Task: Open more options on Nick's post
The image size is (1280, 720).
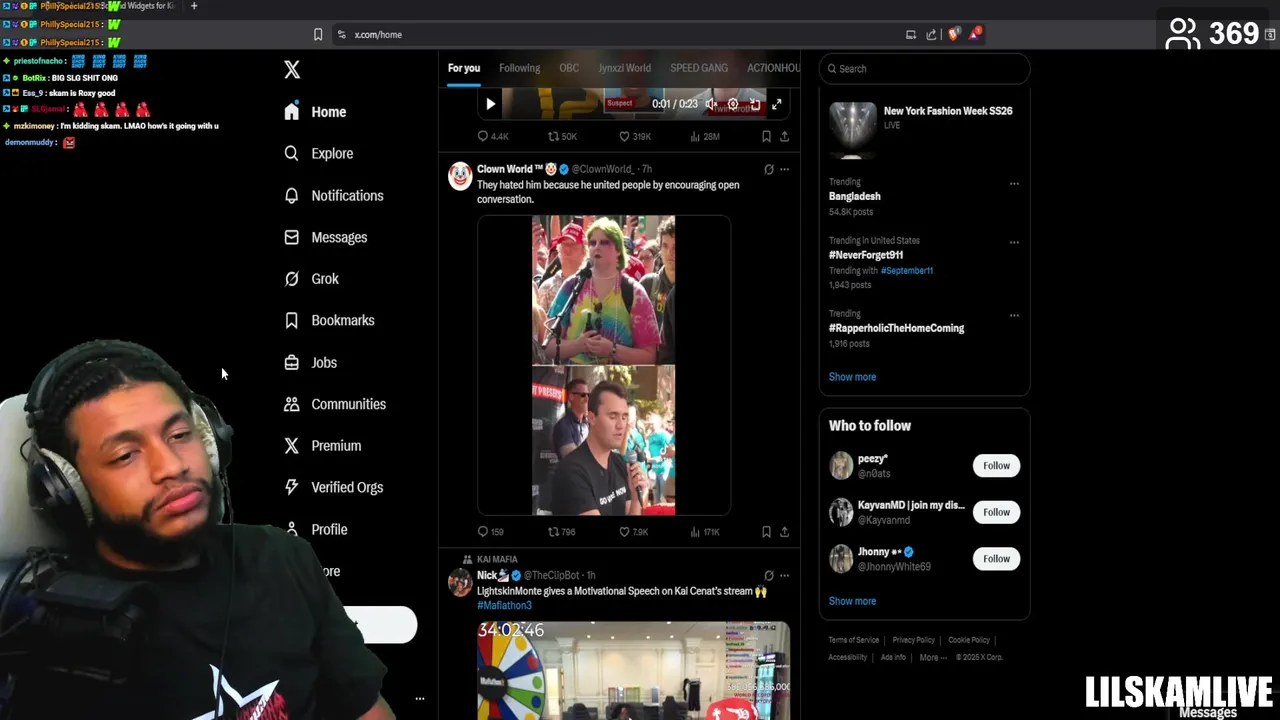Action: click(784, 575)
